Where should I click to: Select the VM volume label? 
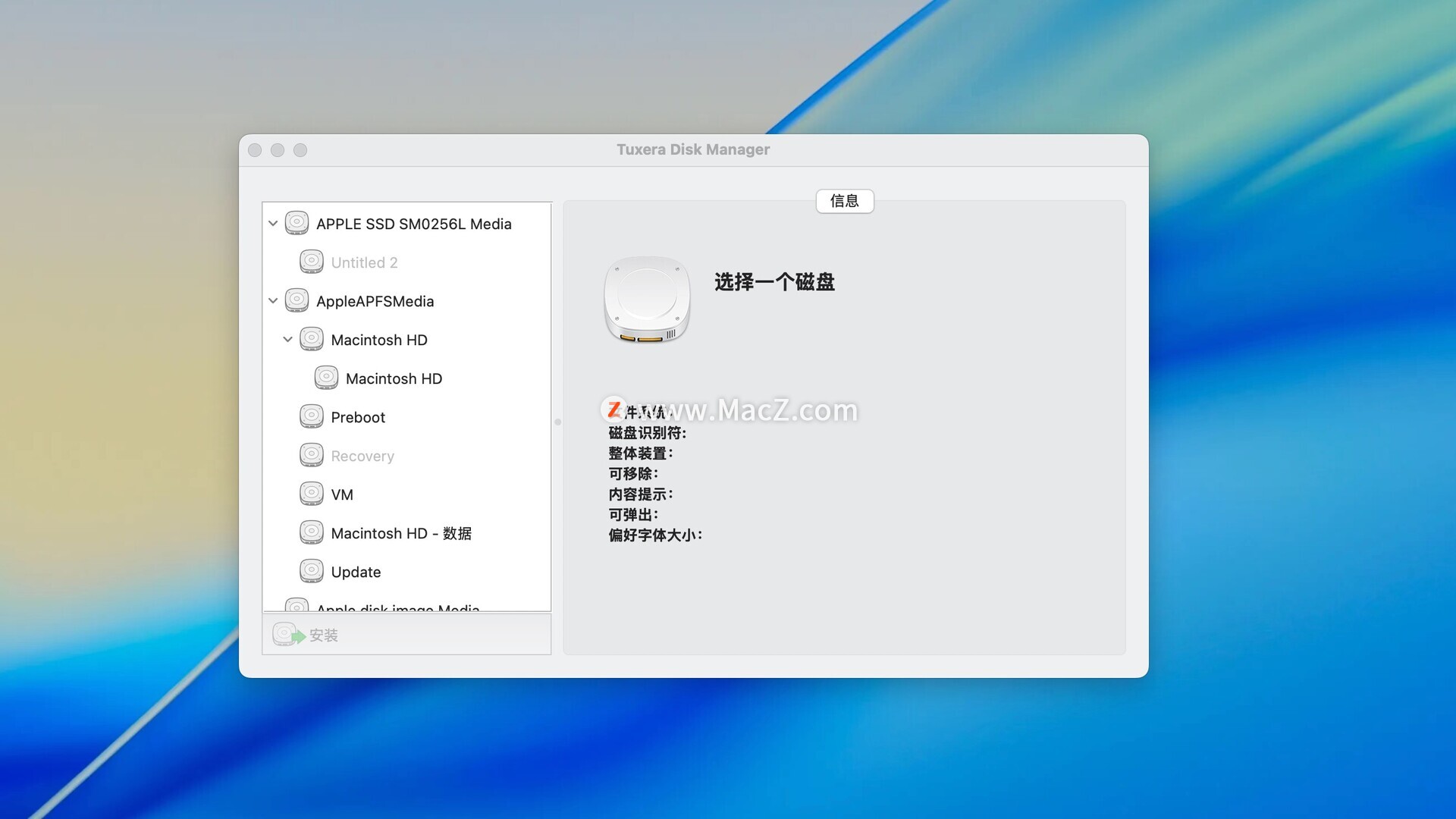(x=342, y=494)
